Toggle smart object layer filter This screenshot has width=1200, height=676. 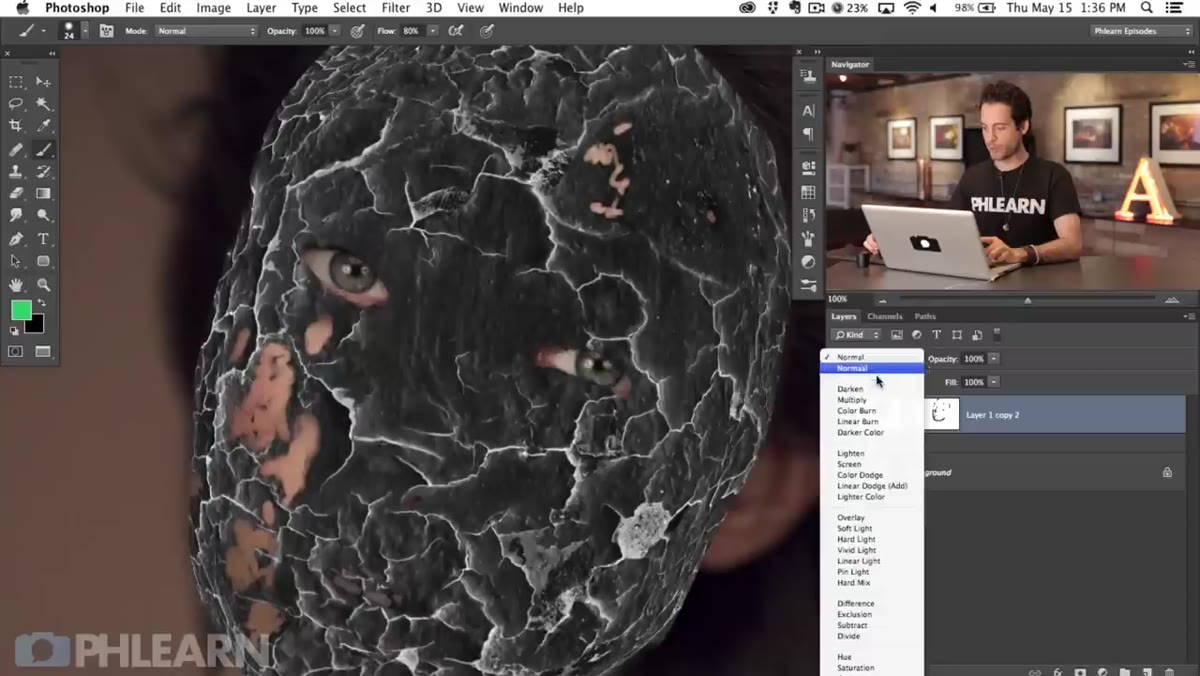977,335
